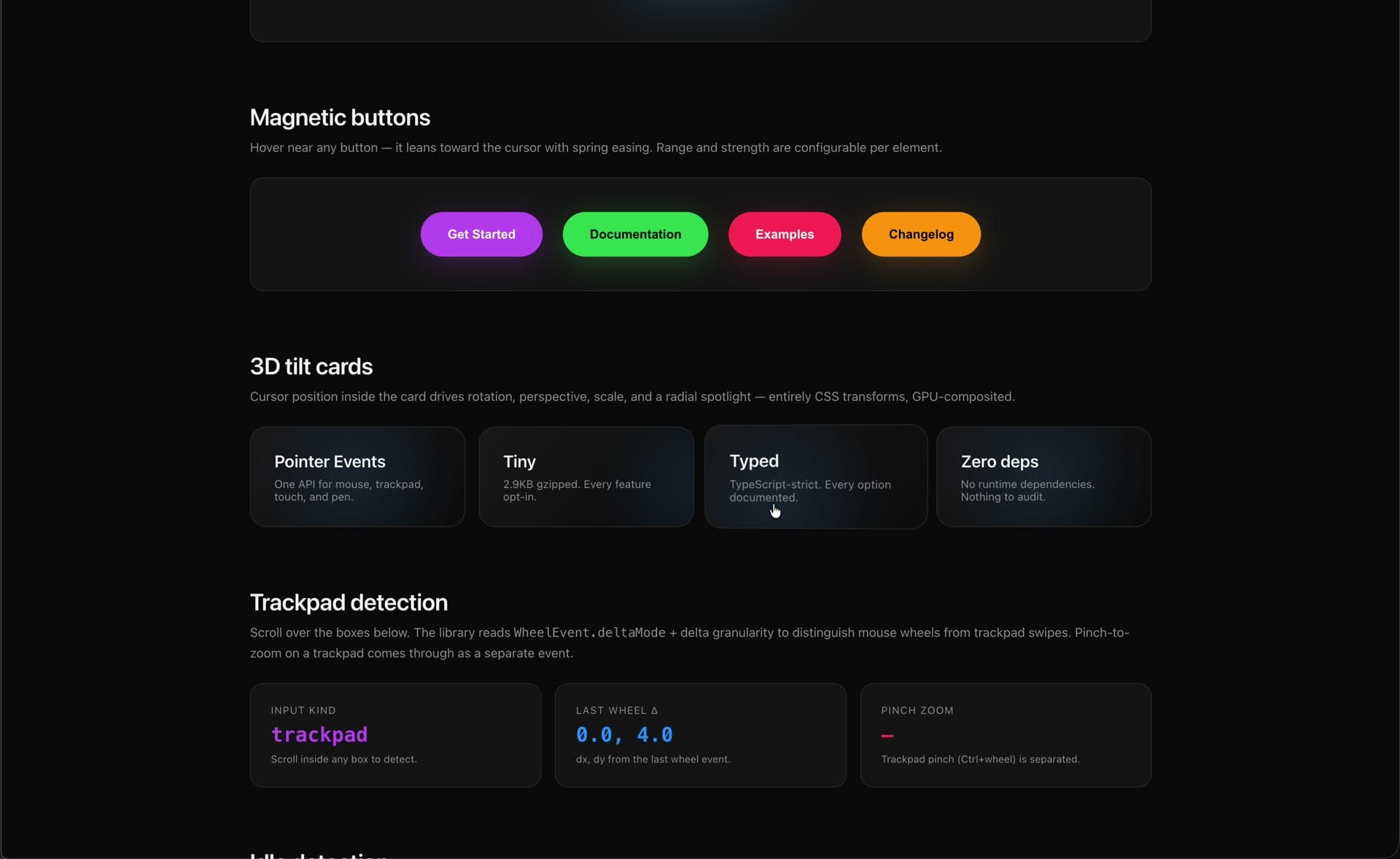Click the WheelEvent.deltaMode inline code text

[589, 633]
